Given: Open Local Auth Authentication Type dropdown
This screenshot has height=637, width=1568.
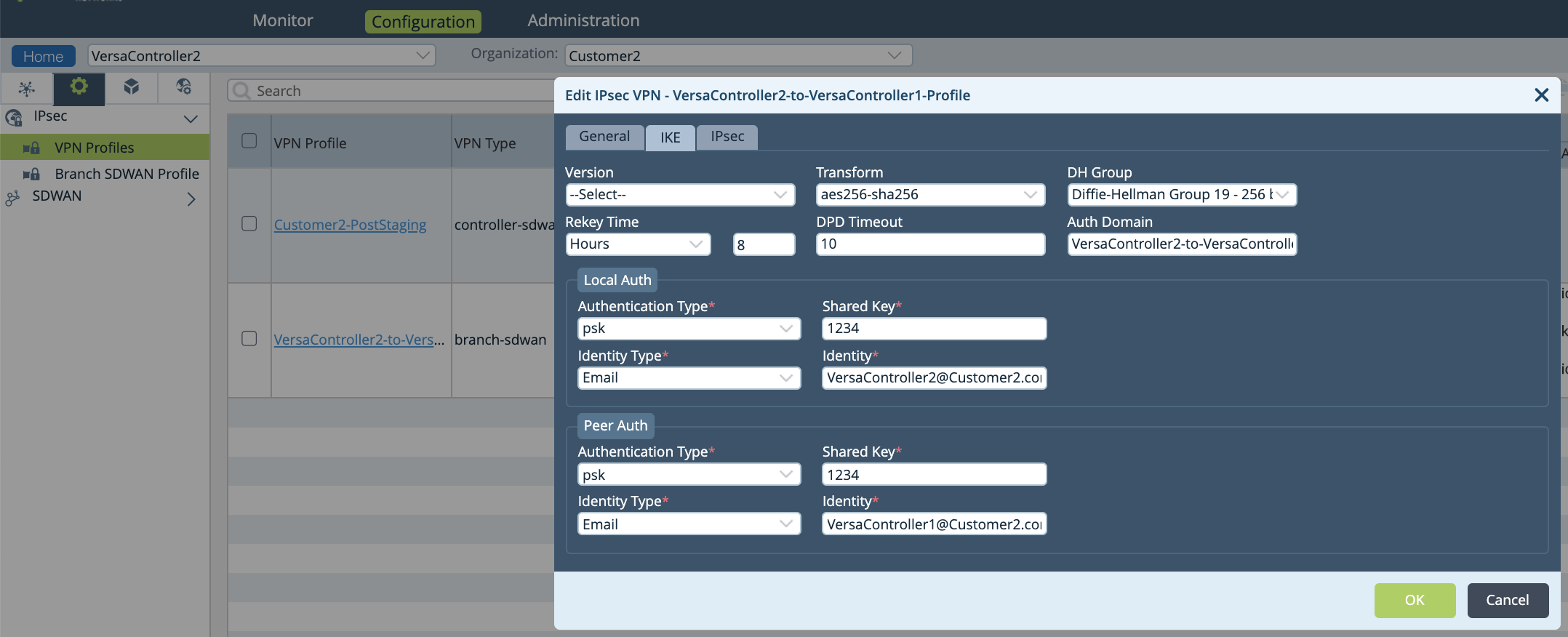Looking at the screenshot, I should [x=689, y=329].
